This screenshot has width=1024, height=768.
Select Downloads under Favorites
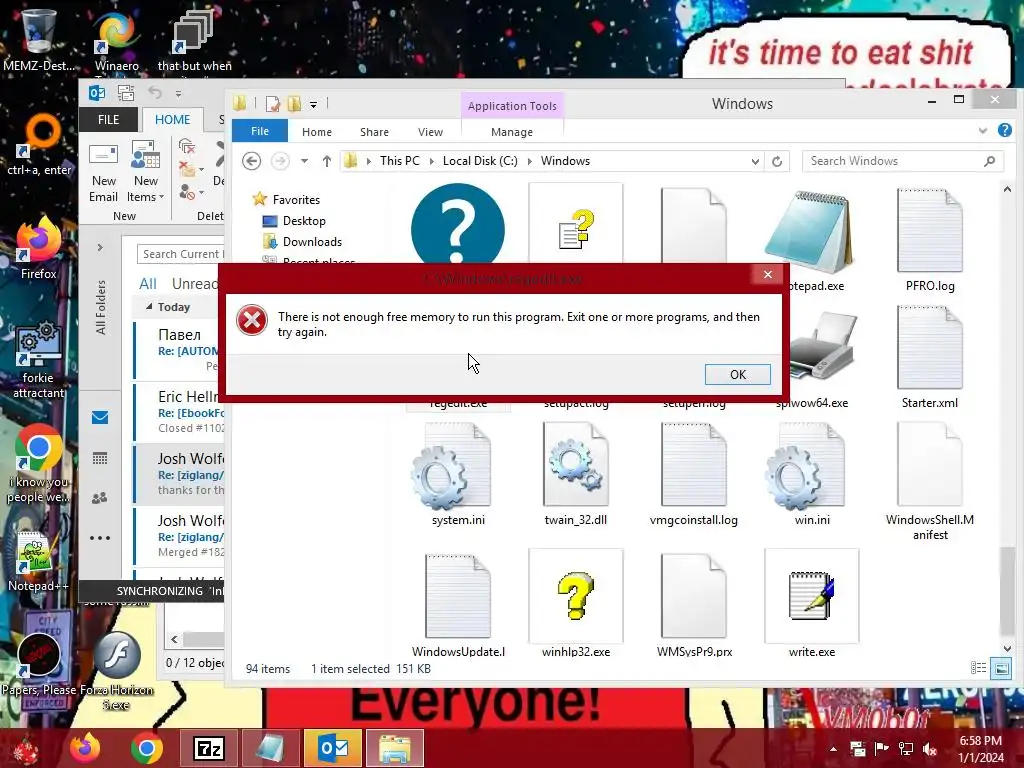point(312,242)
